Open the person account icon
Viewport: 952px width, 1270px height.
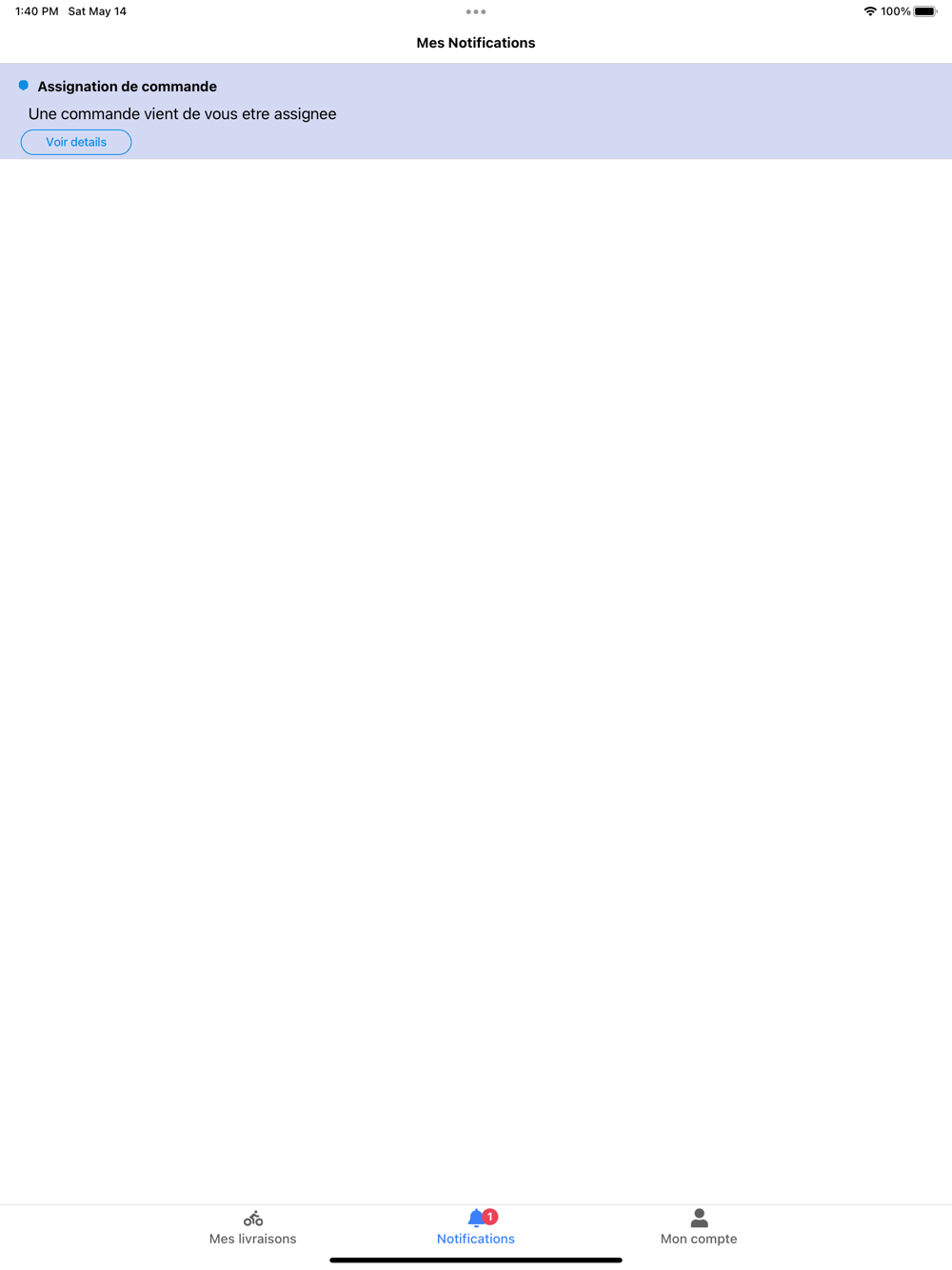click(699, 1218)
